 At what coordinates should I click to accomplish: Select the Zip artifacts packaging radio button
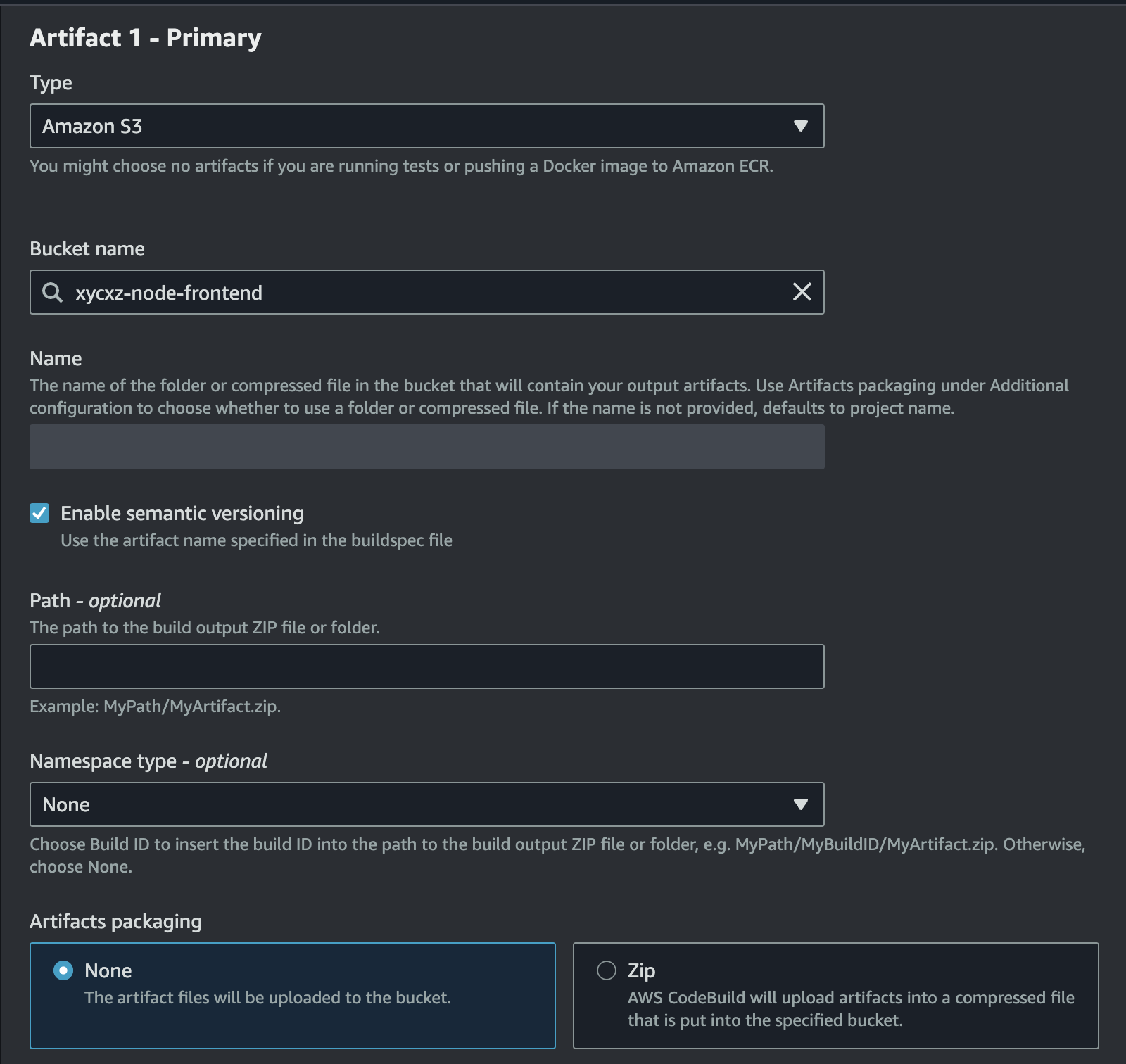tap(607, 970)
